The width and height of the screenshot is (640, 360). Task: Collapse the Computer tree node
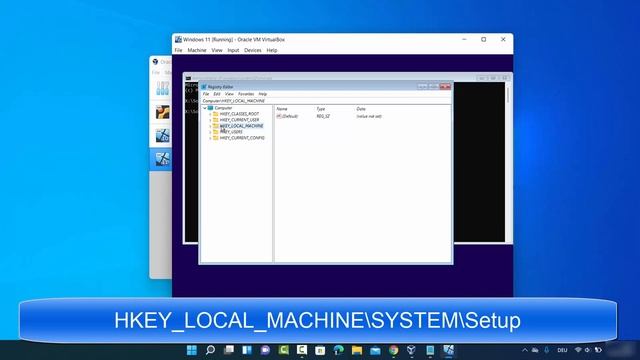pos(205,108)
